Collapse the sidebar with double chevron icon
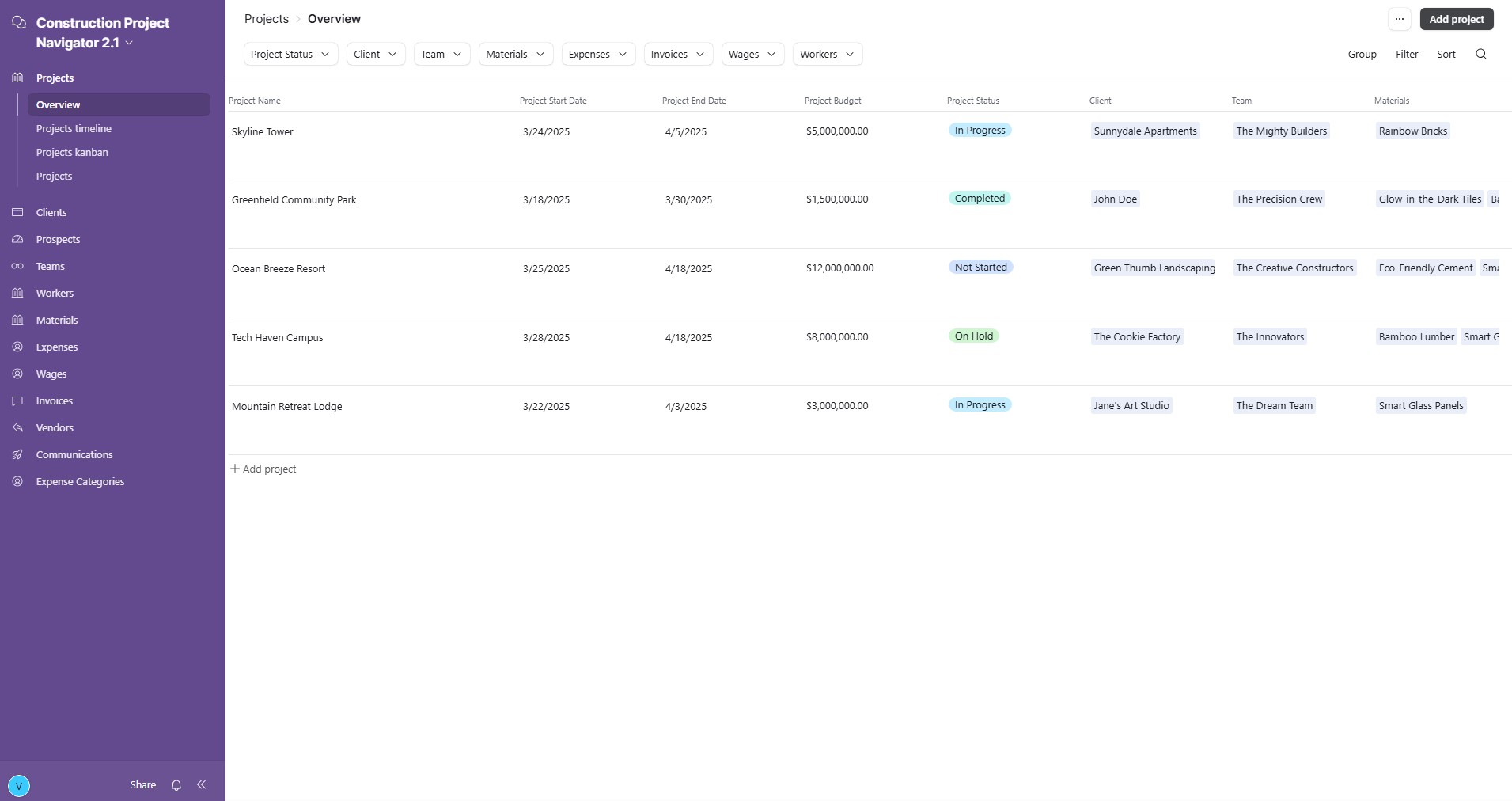 (x=202, y=784)
